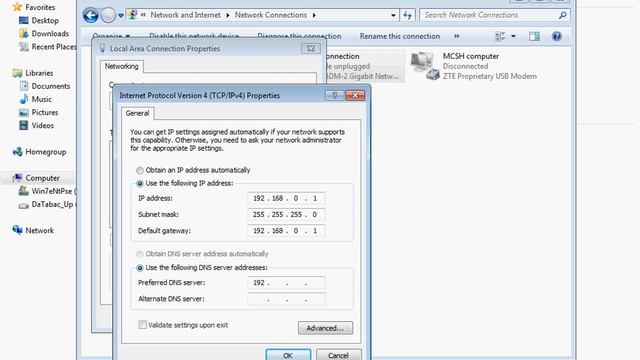Select MCSH computer connection icon

pos(425,66)
